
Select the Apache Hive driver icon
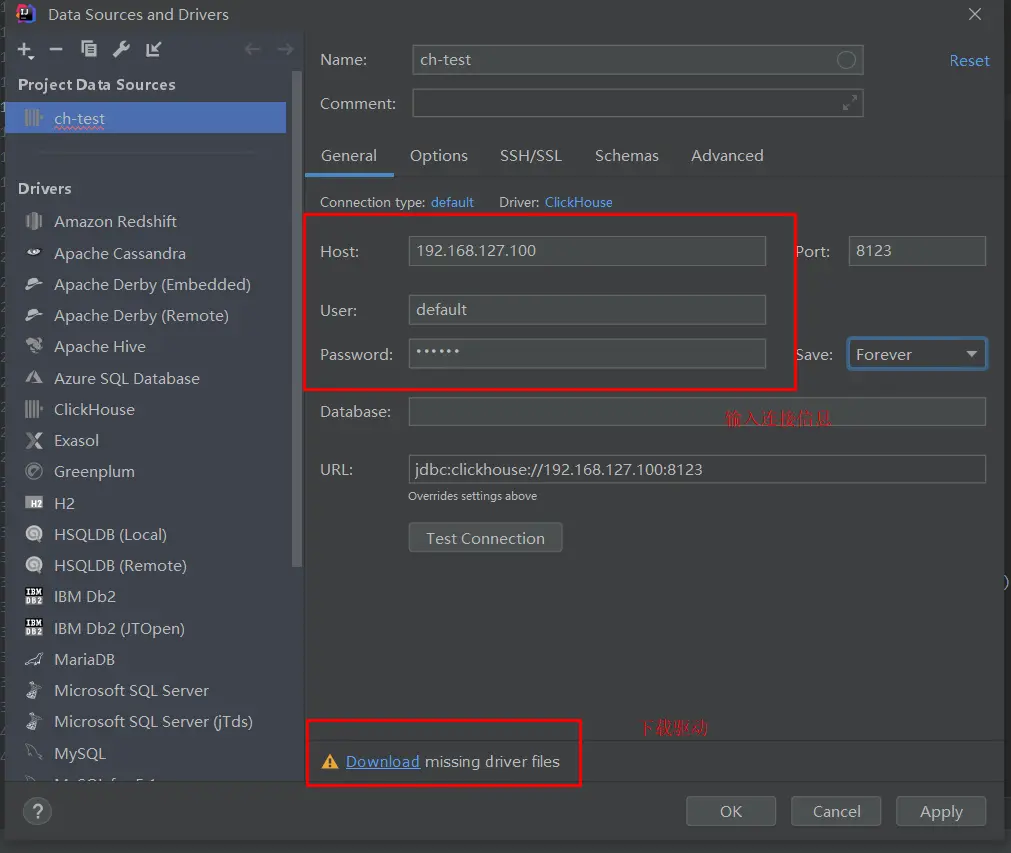coord(34,346)
